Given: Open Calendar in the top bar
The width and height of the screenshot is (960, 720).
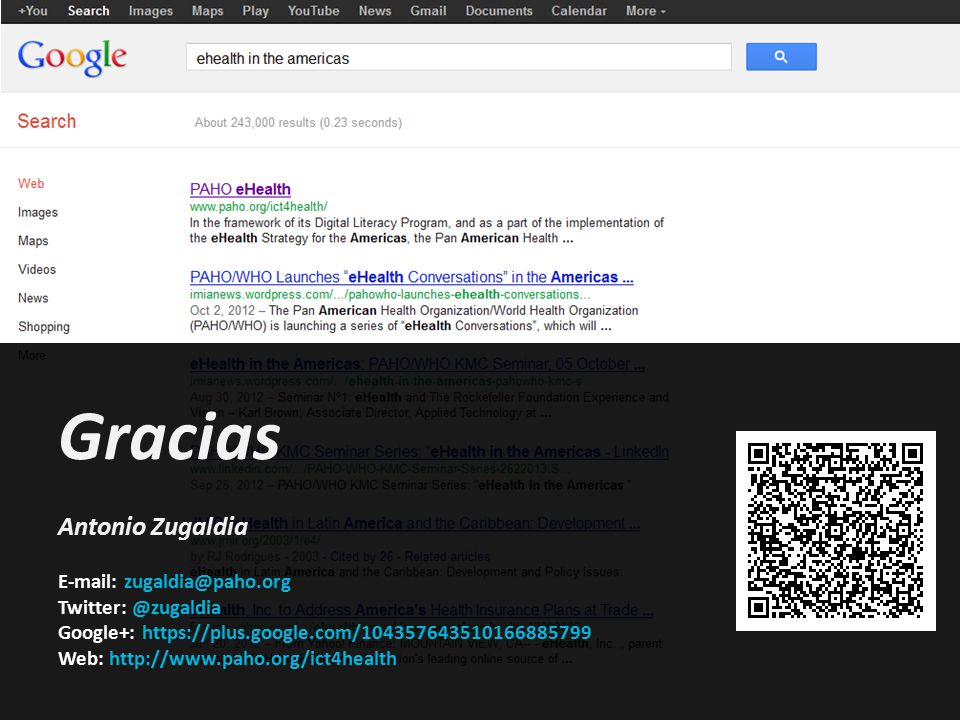Looking at the screenshot, I should (579, 11).
